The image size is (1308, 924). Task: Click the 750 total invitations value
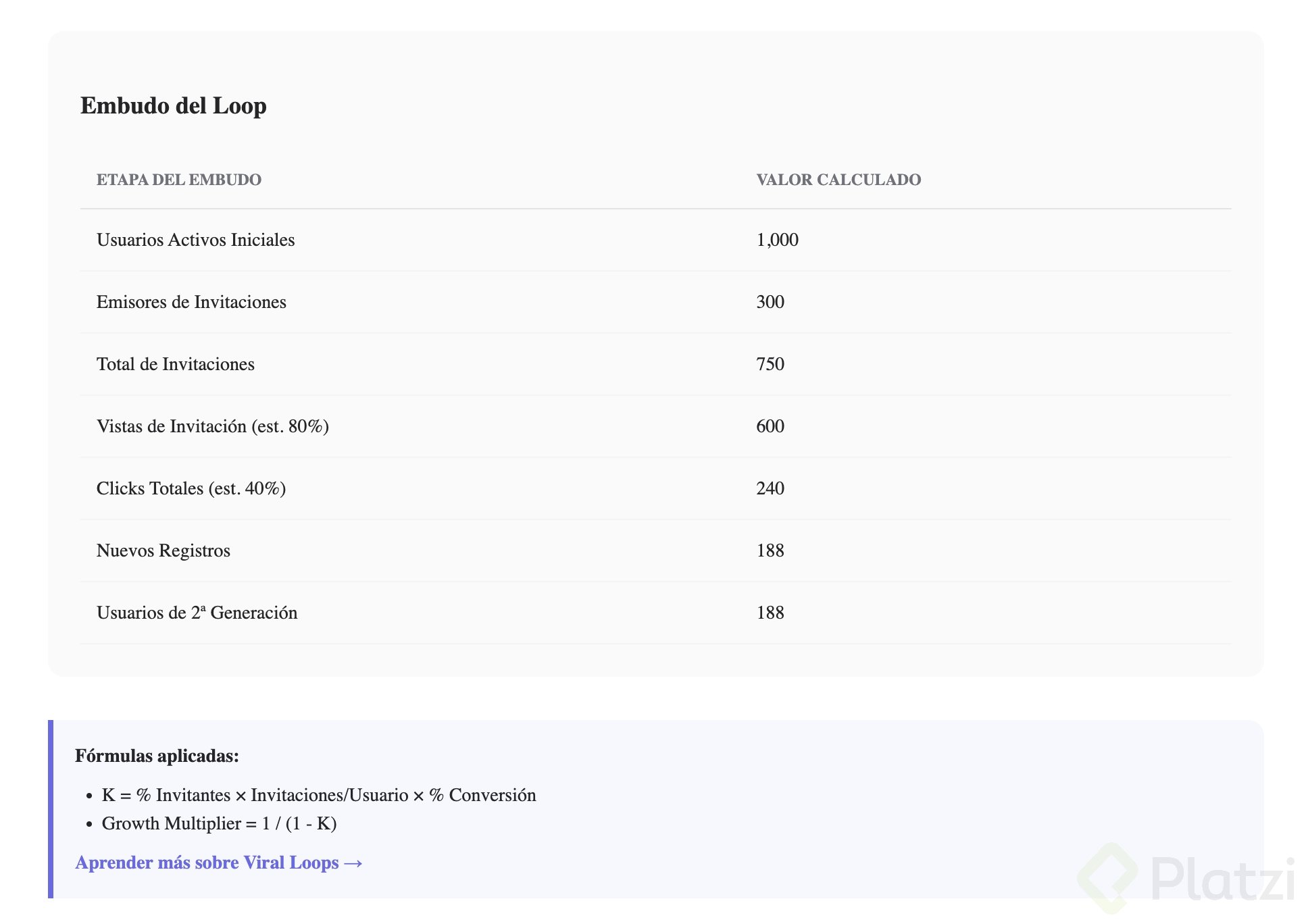(770, 364)
